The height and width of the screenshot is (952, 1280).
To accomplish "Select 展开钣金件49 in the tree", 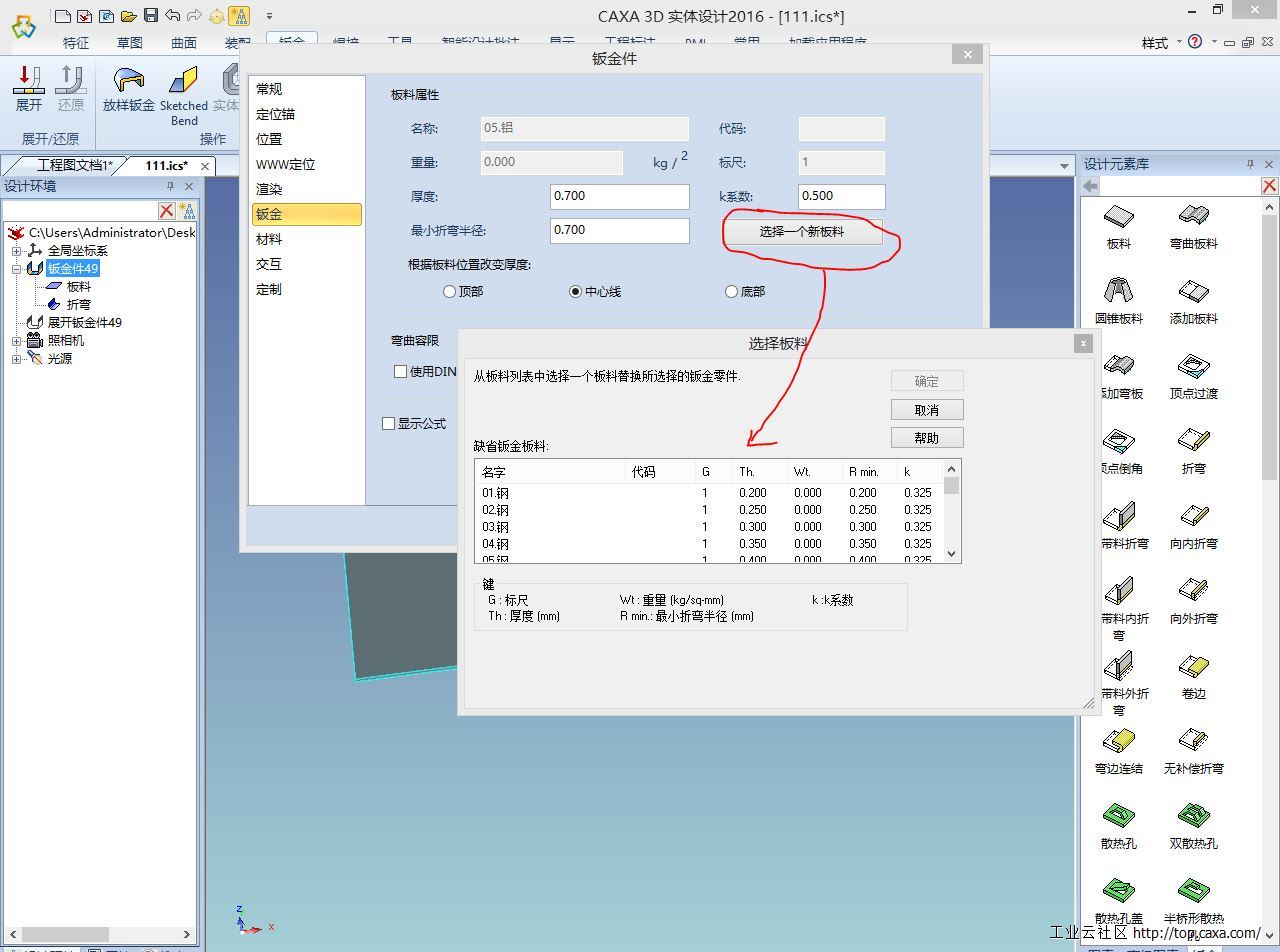I will pyautogui.click(x=85, y=323).
